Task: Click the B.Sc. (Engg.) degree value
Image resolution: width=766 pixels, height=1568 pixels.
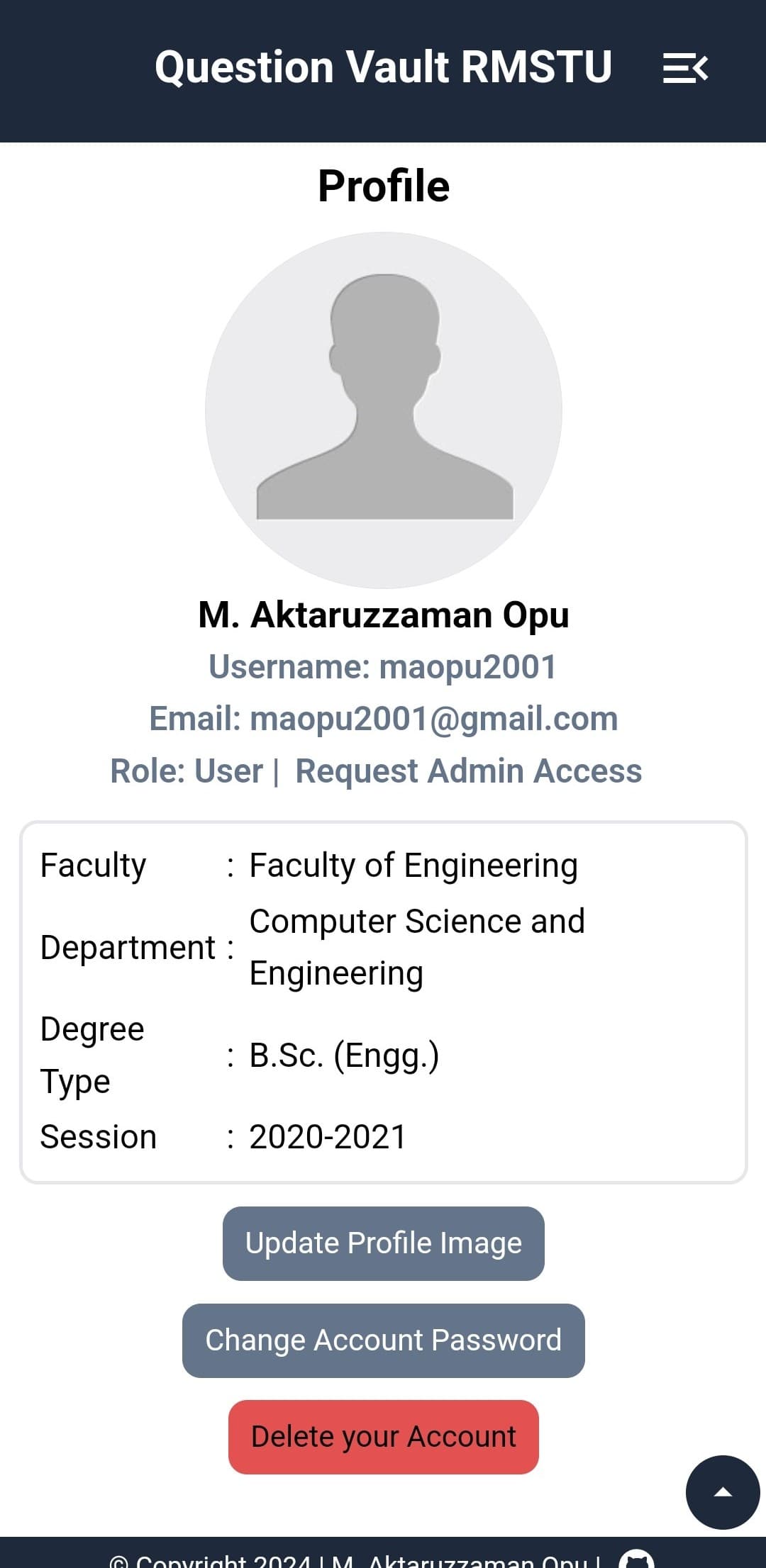Action: click(x=344, y=1055)
